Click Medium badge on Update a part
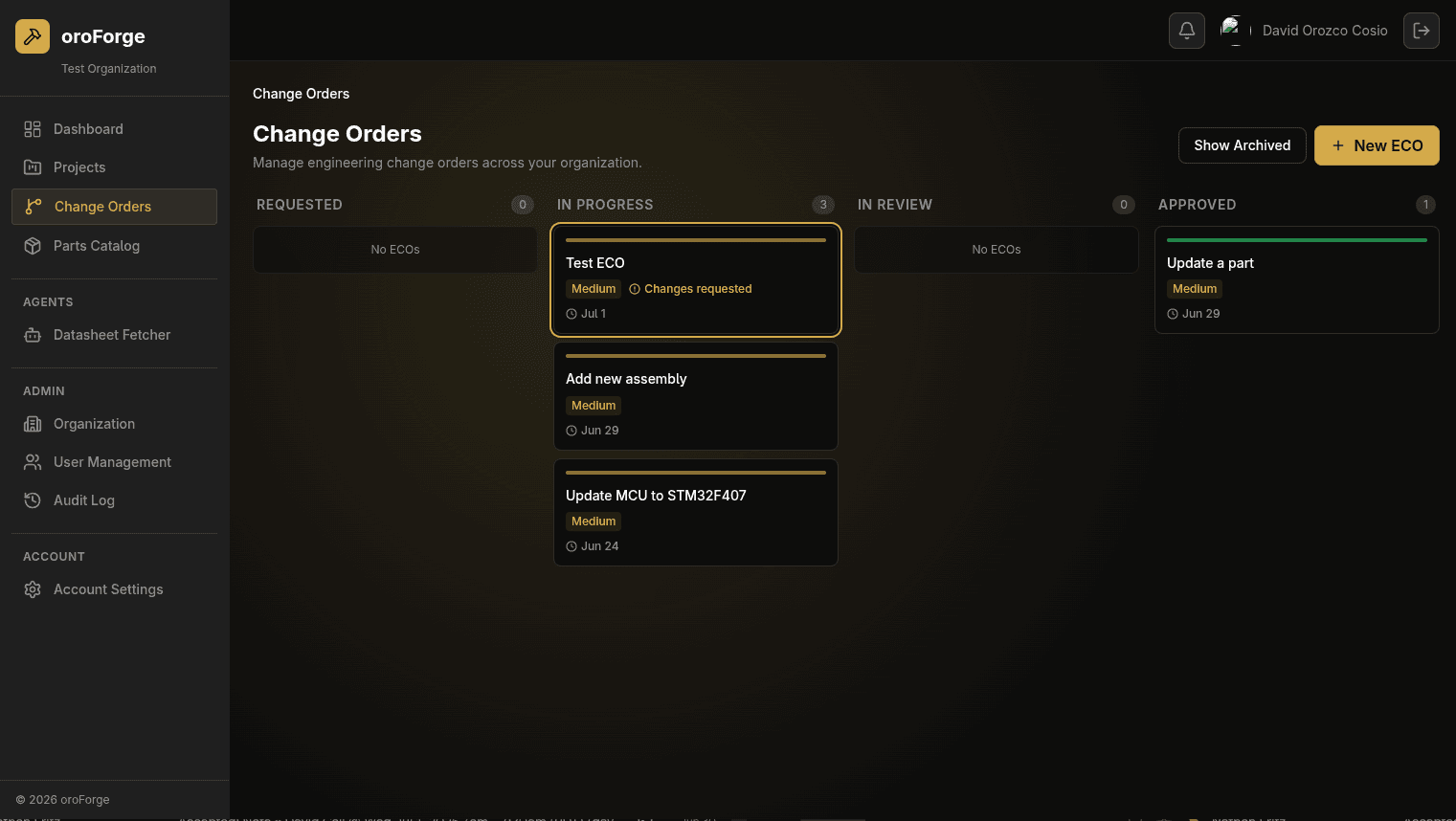 (1195, 289)
